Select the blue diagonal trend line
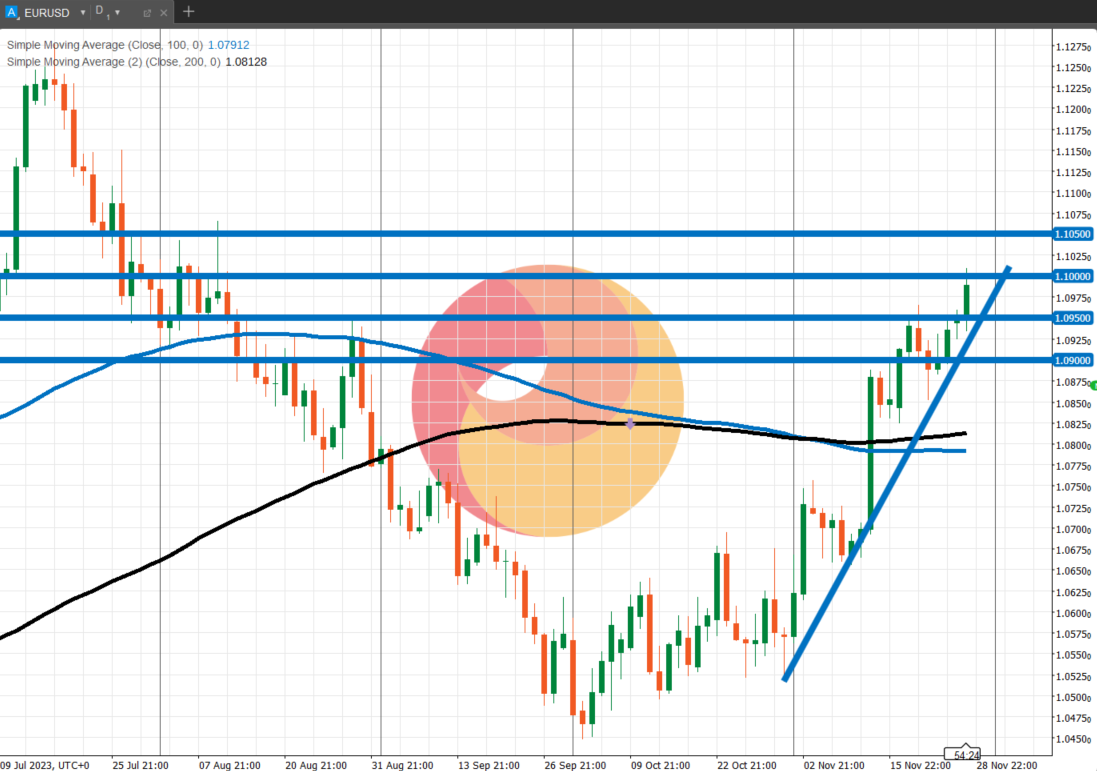The height and width of the screenshot is (771, 1097). 896,473
